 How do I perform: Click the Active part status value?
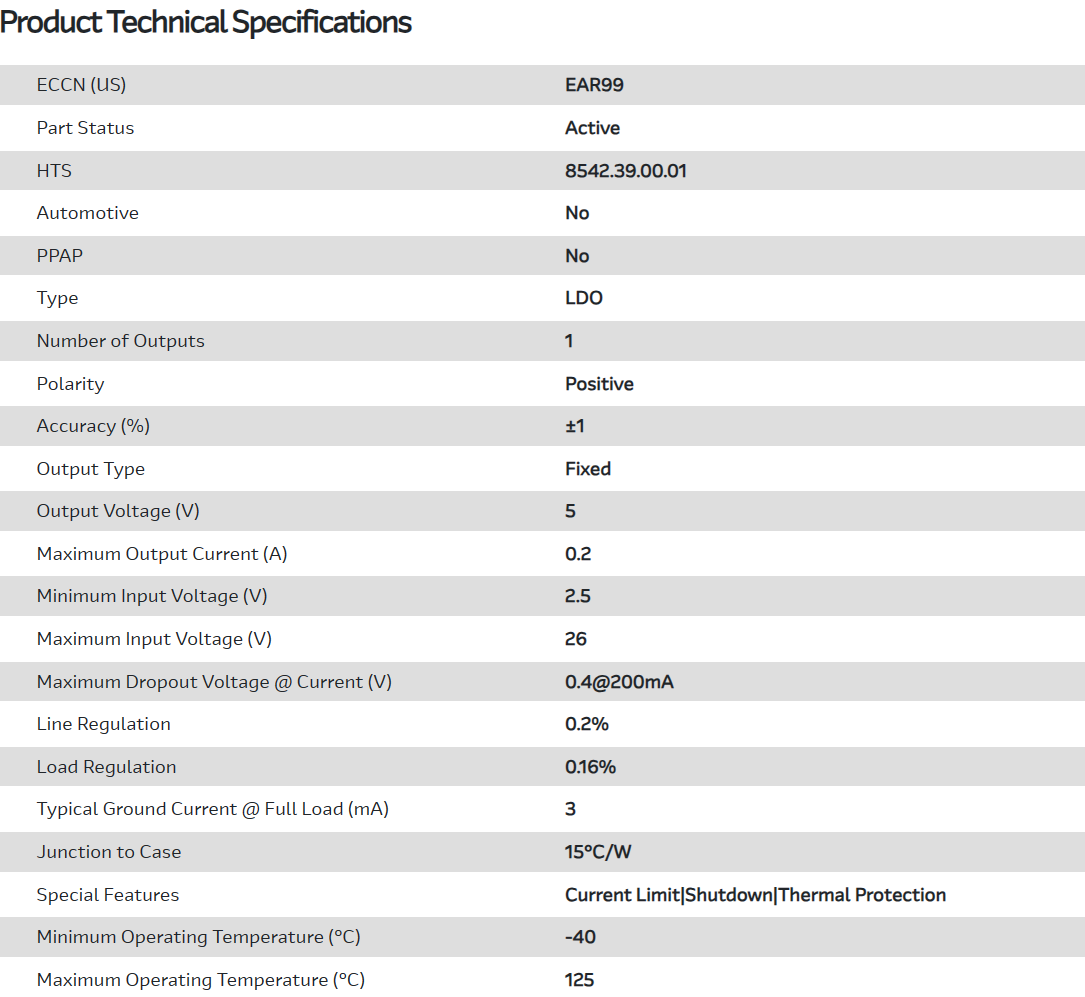tap(592, 128)
